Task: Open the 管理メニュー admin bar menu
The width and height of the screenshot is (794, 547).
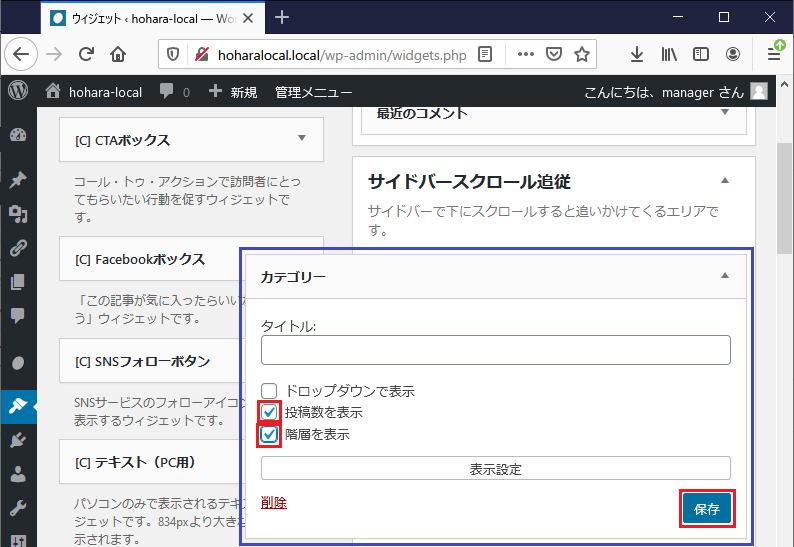Action: (313, 92)
